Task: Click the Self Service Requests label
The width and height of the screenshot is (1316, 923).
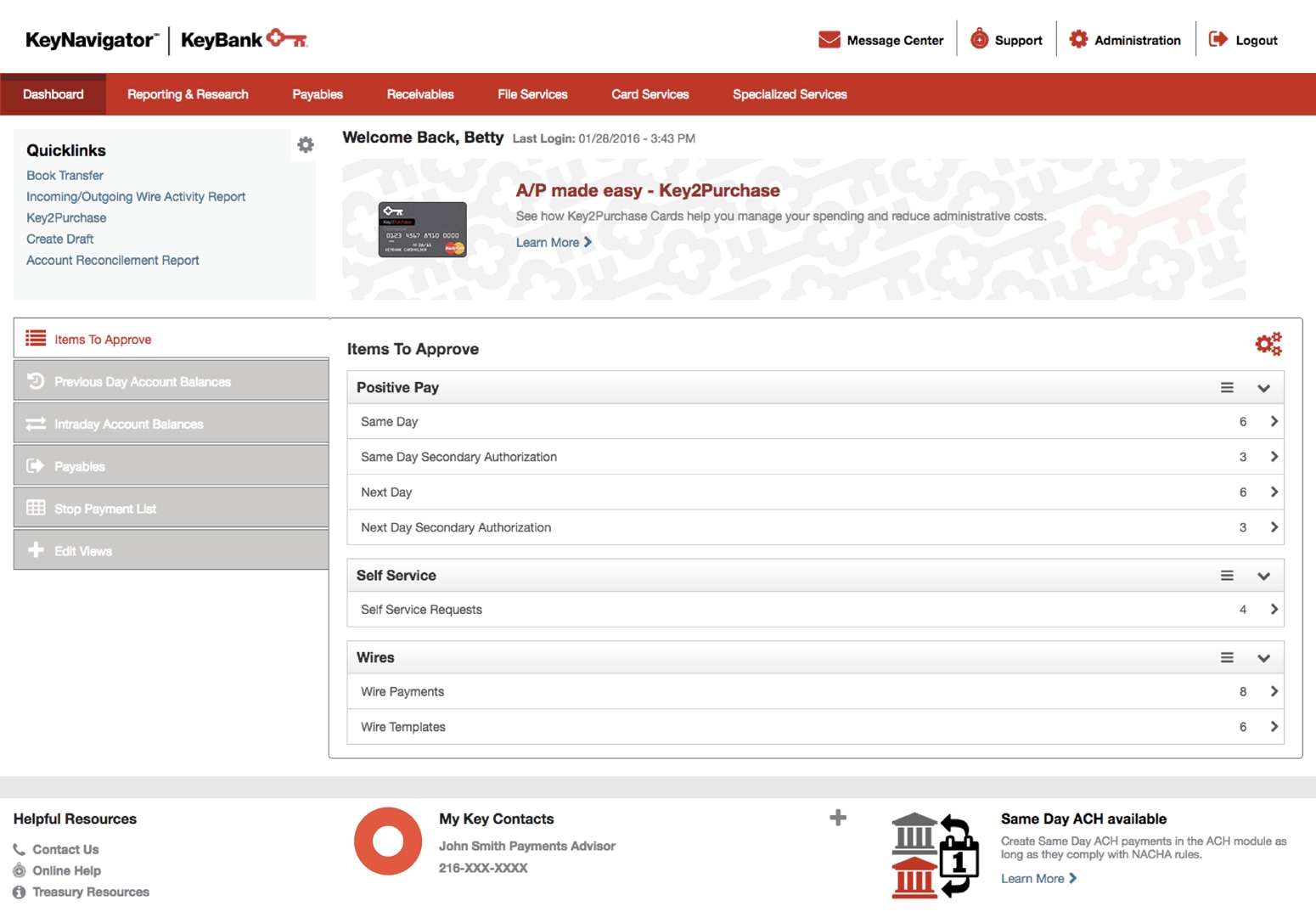Action: click(x=421, y=609)
